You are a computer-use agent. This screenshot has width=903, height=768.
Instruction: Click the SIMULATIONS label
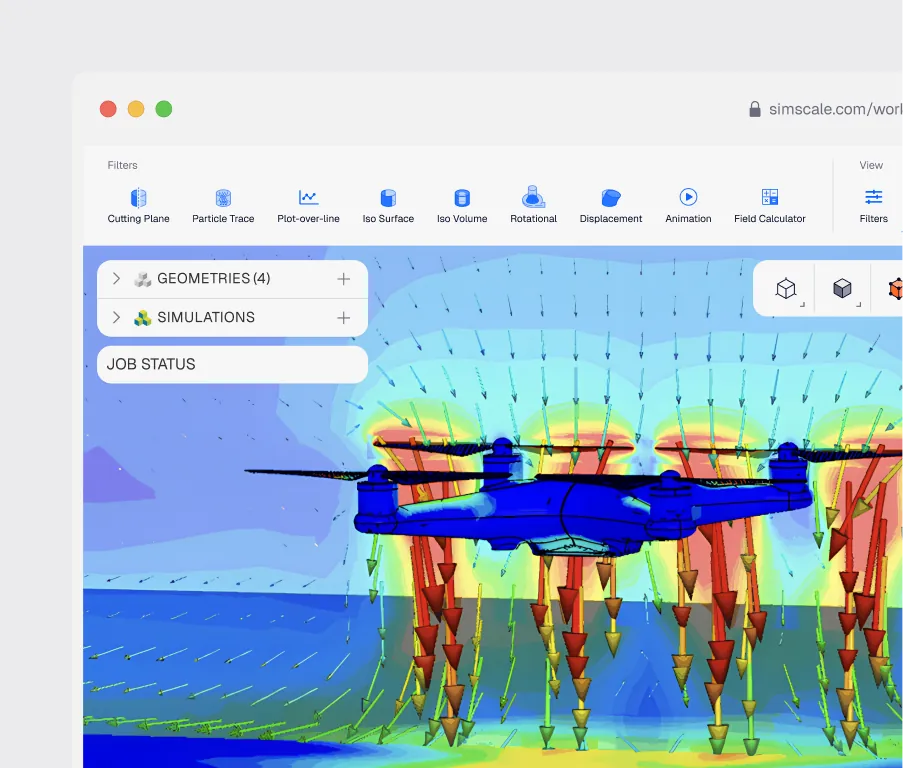[206, 317]
